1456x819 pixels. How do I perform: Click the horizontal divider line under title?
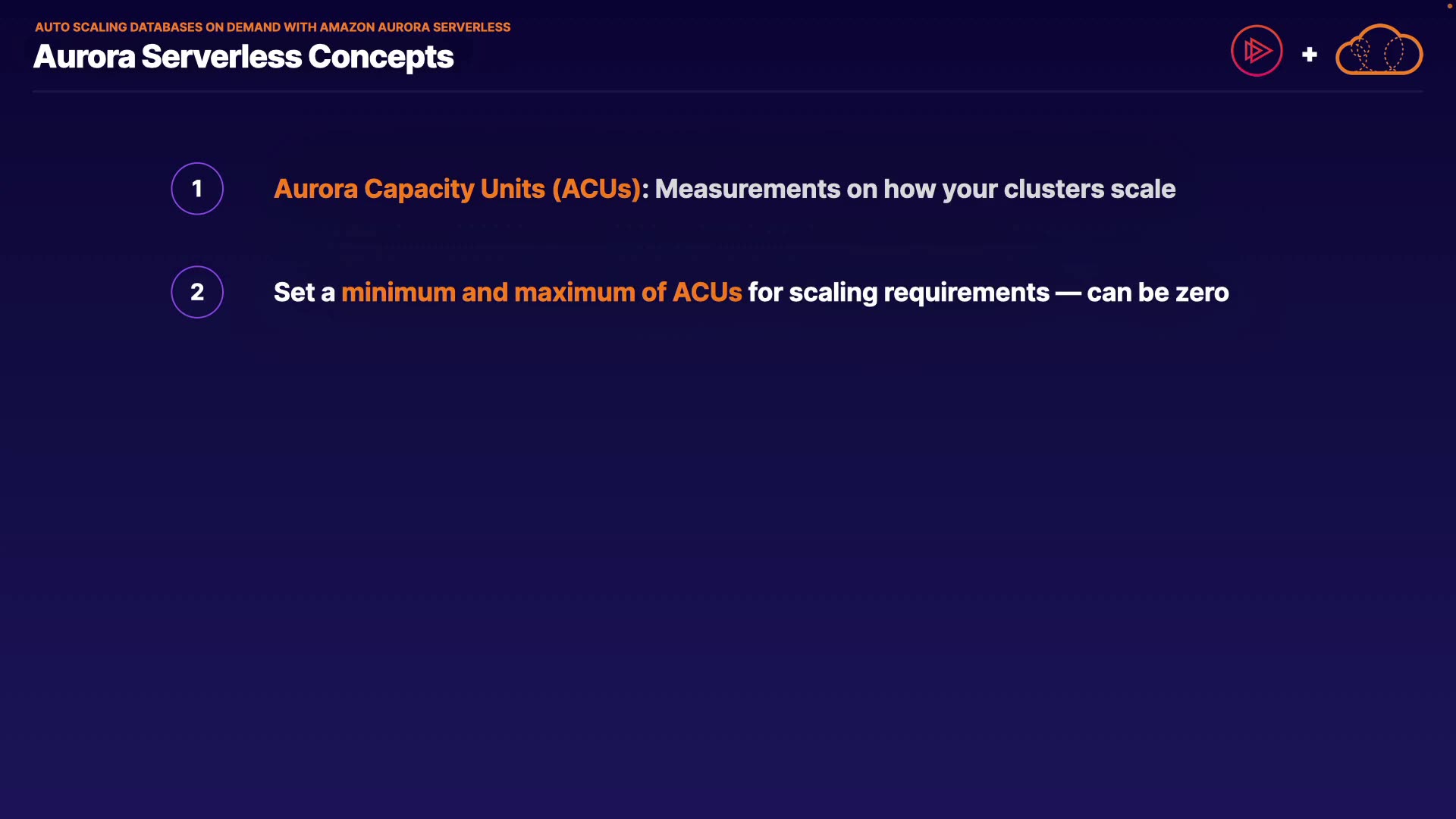pos(728,92)
